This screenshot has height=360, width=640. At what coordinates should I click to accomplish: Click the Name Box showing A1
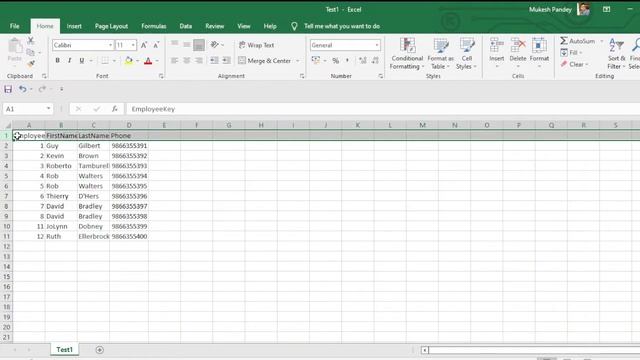28,109
